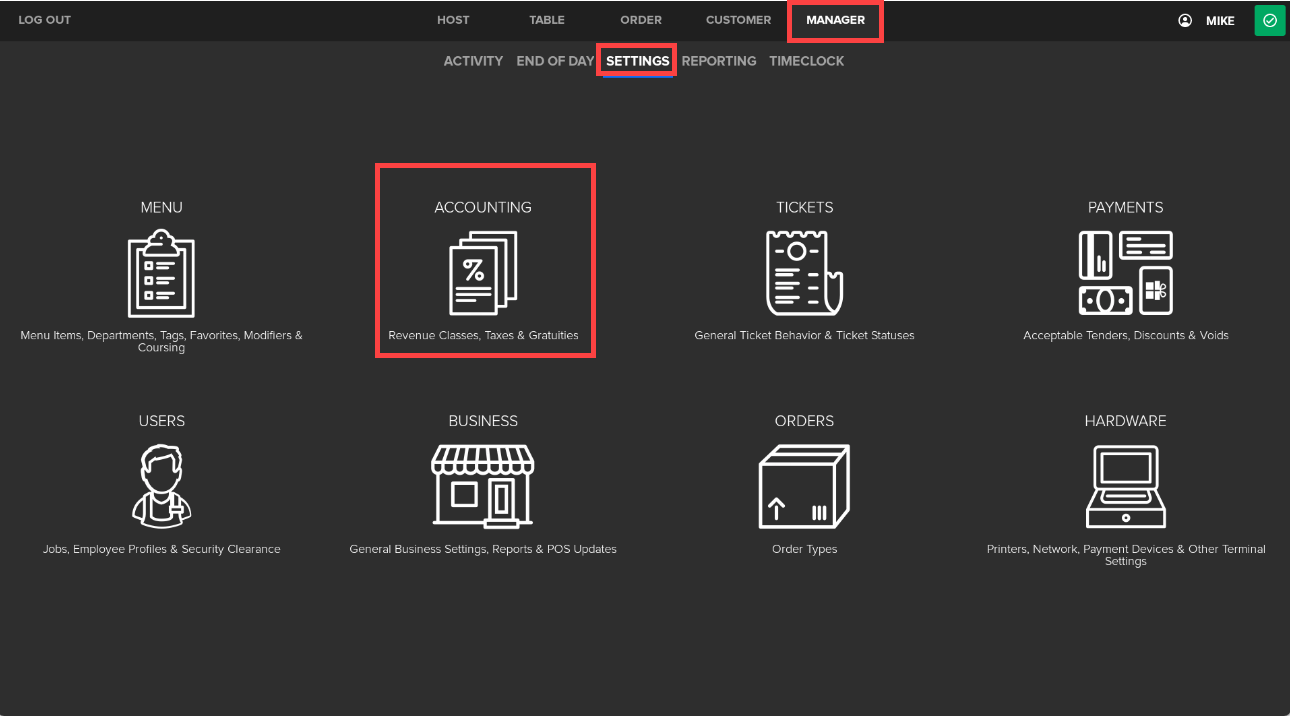Viewport: 1290px width, 716px height.
Task: Click the Accounting percent documents icon
Action: click(x=483, y=273)
